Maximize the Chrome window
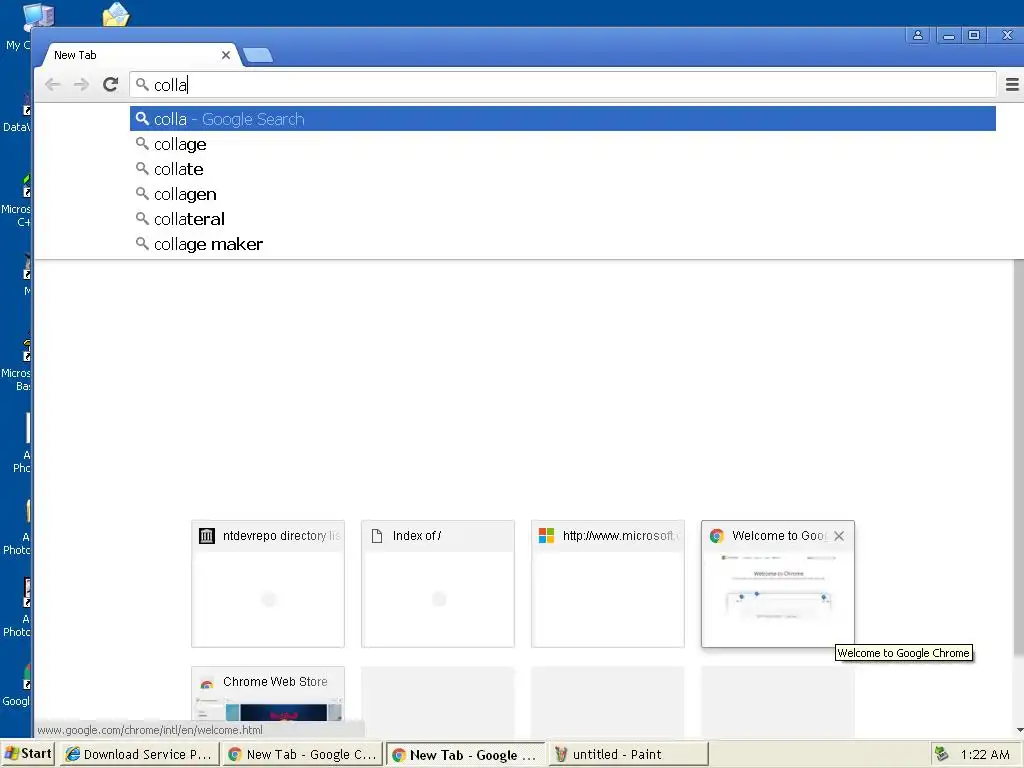The image size is (1024, 768). [x=974, y=35]
